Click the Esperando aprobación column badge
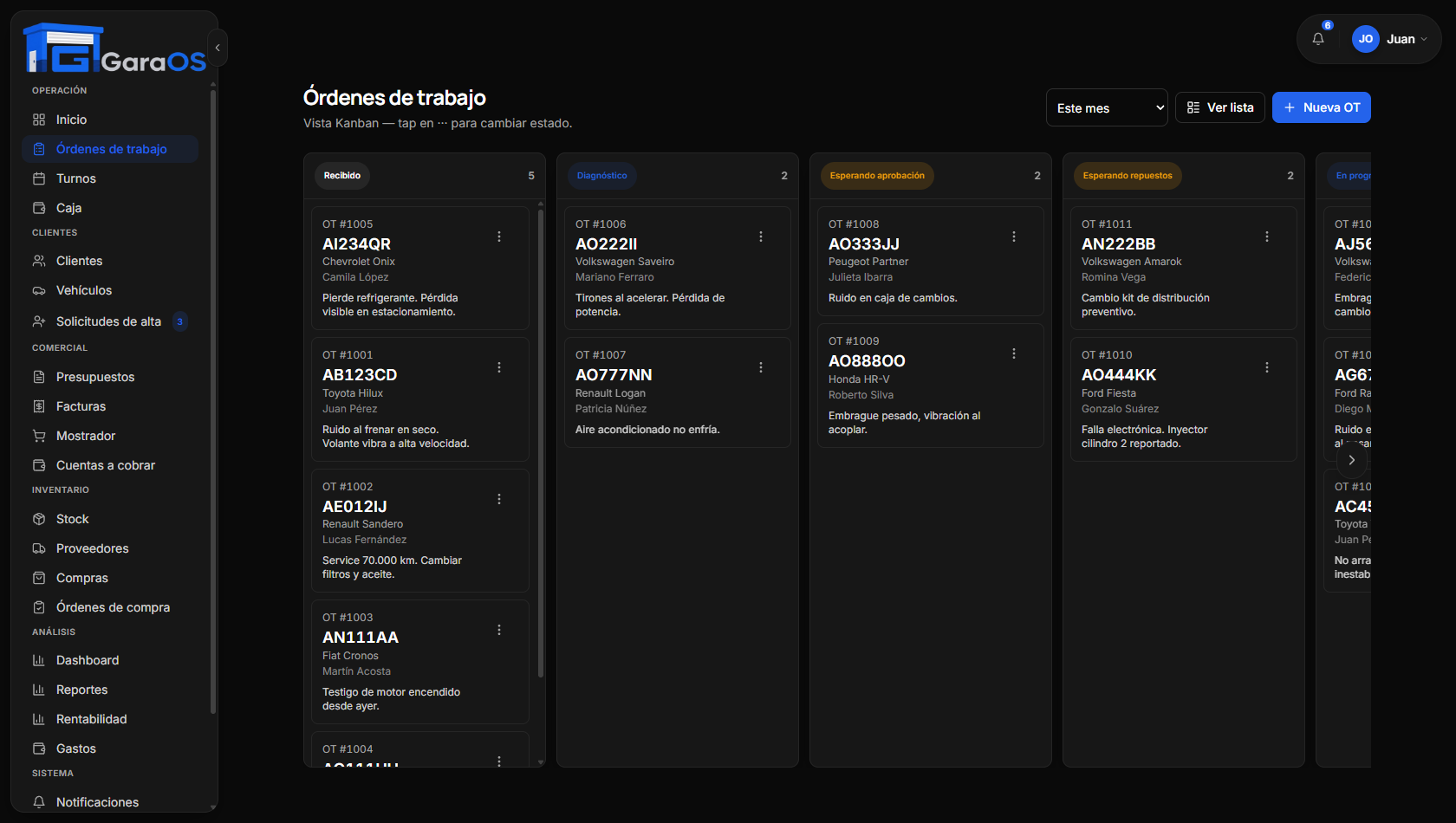 877,176
